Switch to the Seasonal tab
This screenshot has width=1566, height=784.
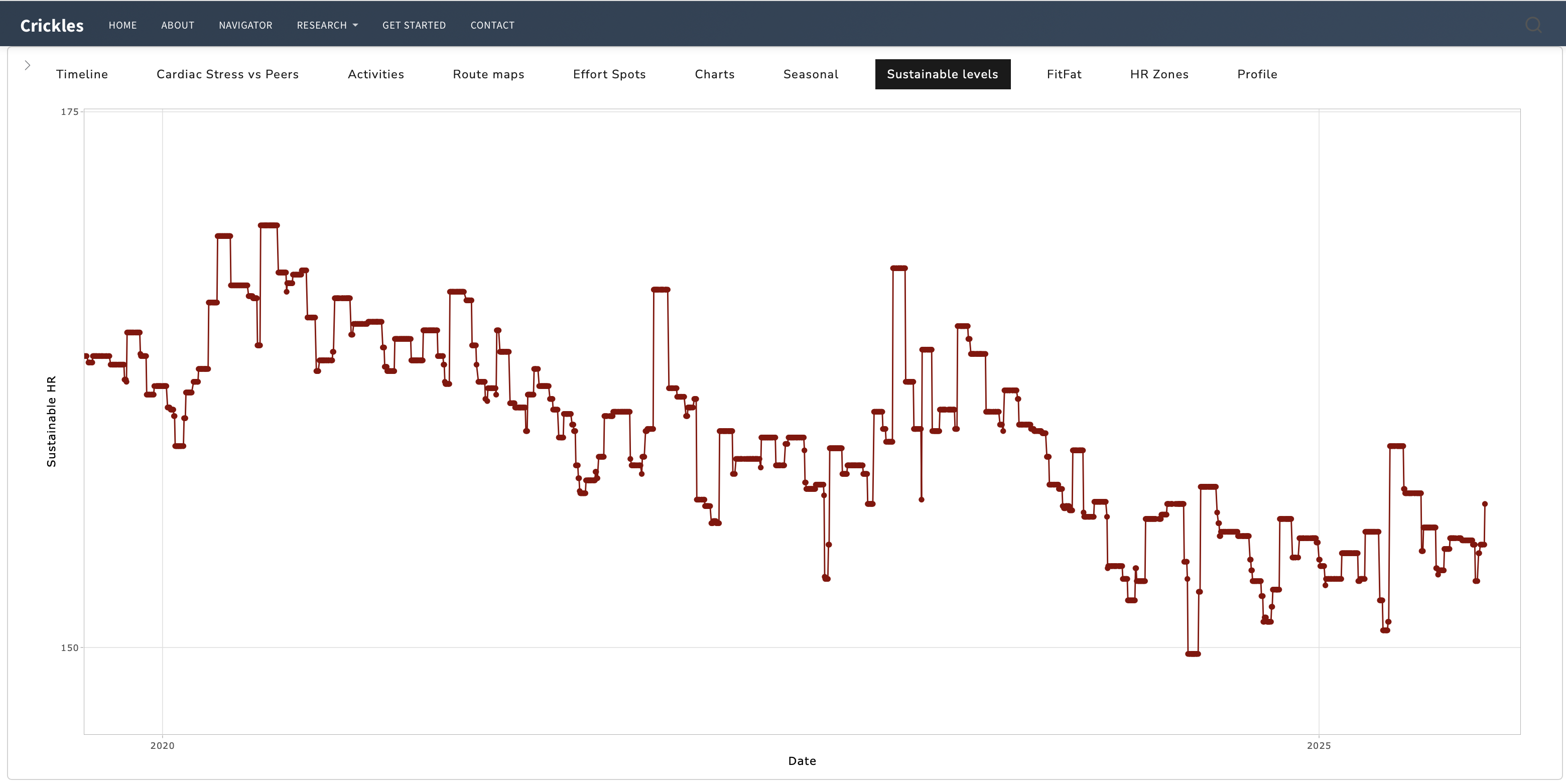[x=811, y=74]
